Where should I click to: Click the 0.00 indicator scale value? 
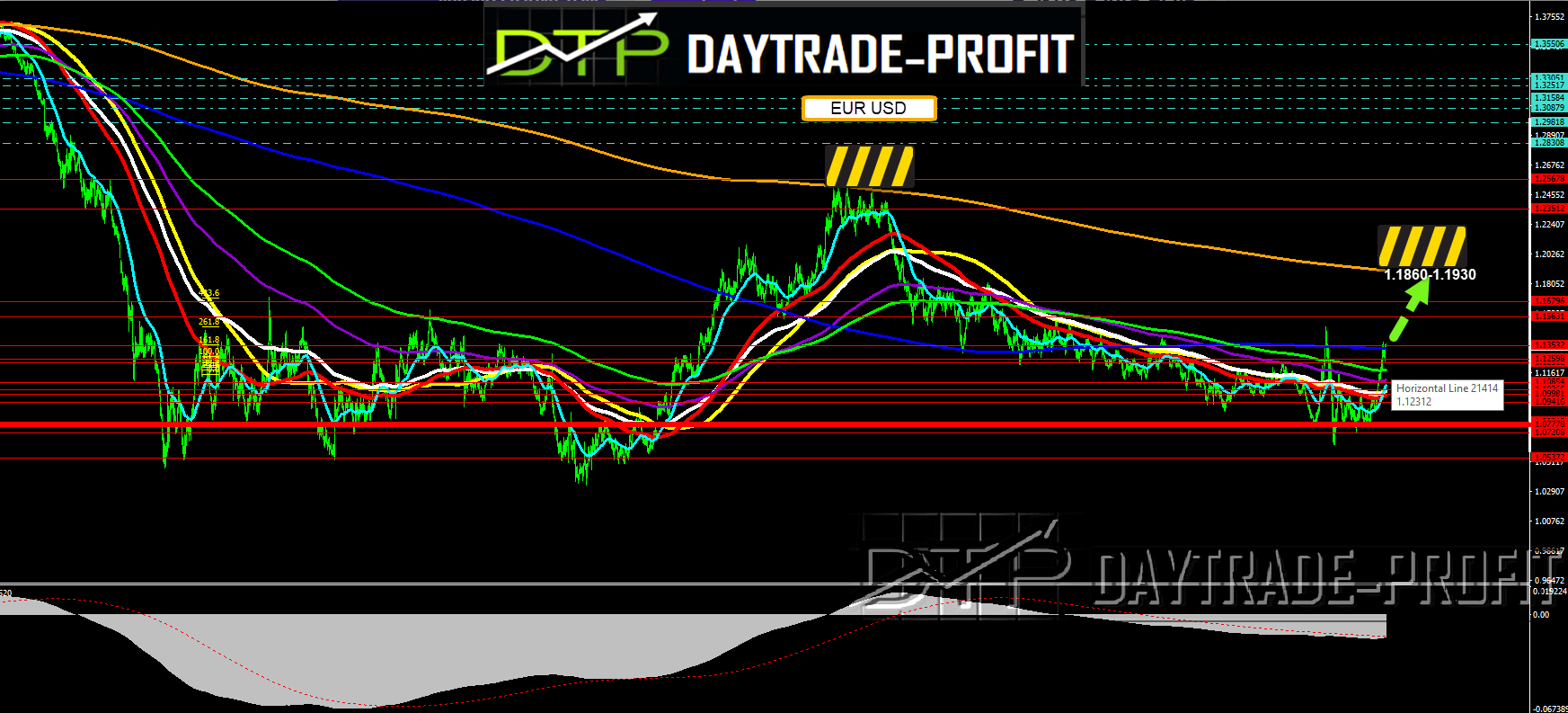[1541, 615]
